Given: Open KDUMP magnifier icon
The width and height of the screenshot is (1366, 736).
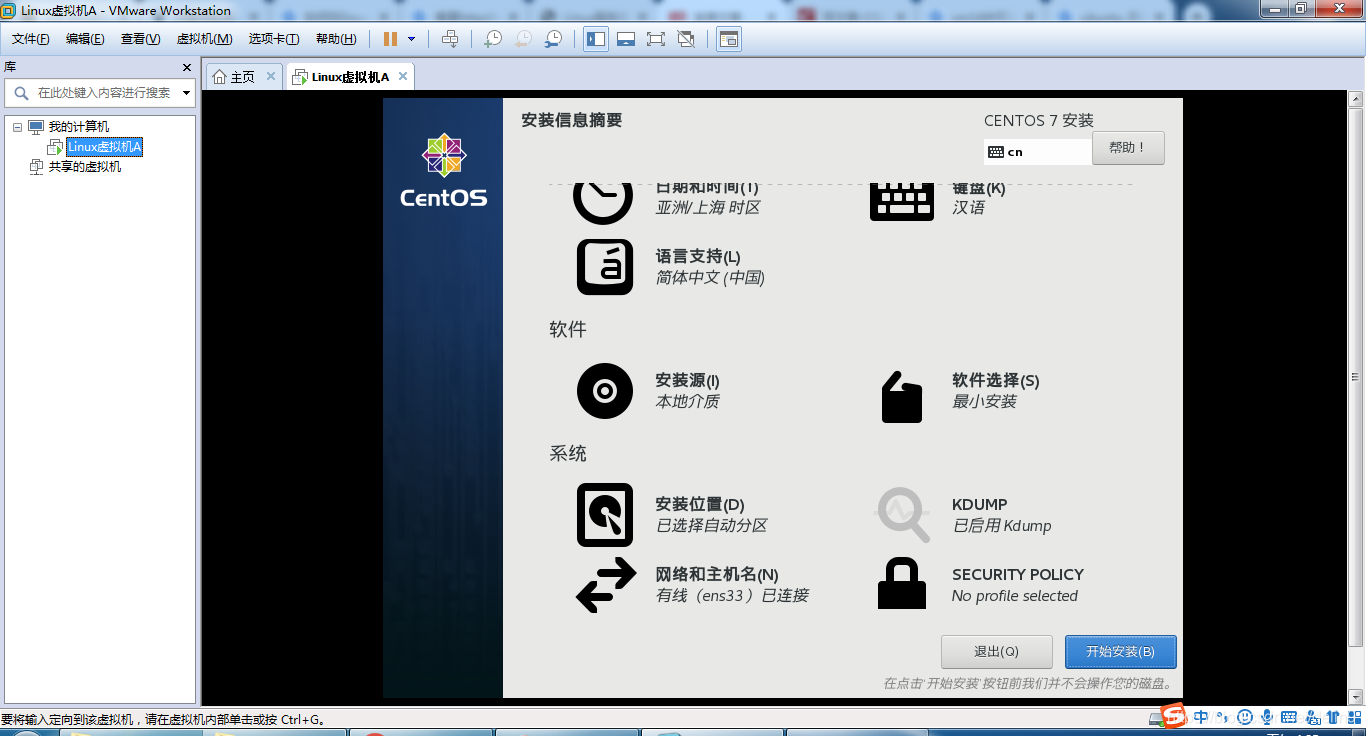Looking at the screenshot, I should coord(903,515).
